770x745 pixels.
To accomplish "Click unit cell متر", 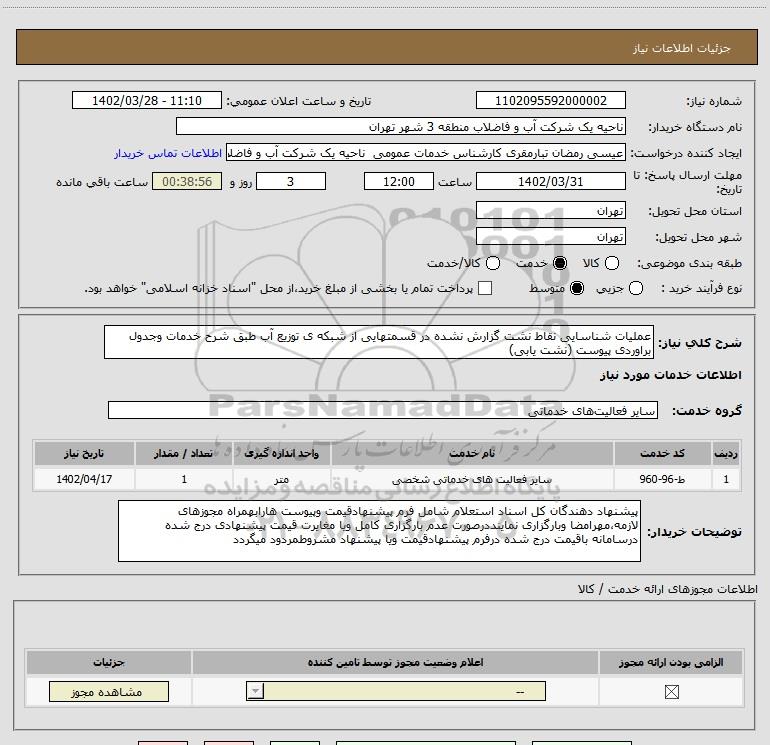I will click(281, 479).
